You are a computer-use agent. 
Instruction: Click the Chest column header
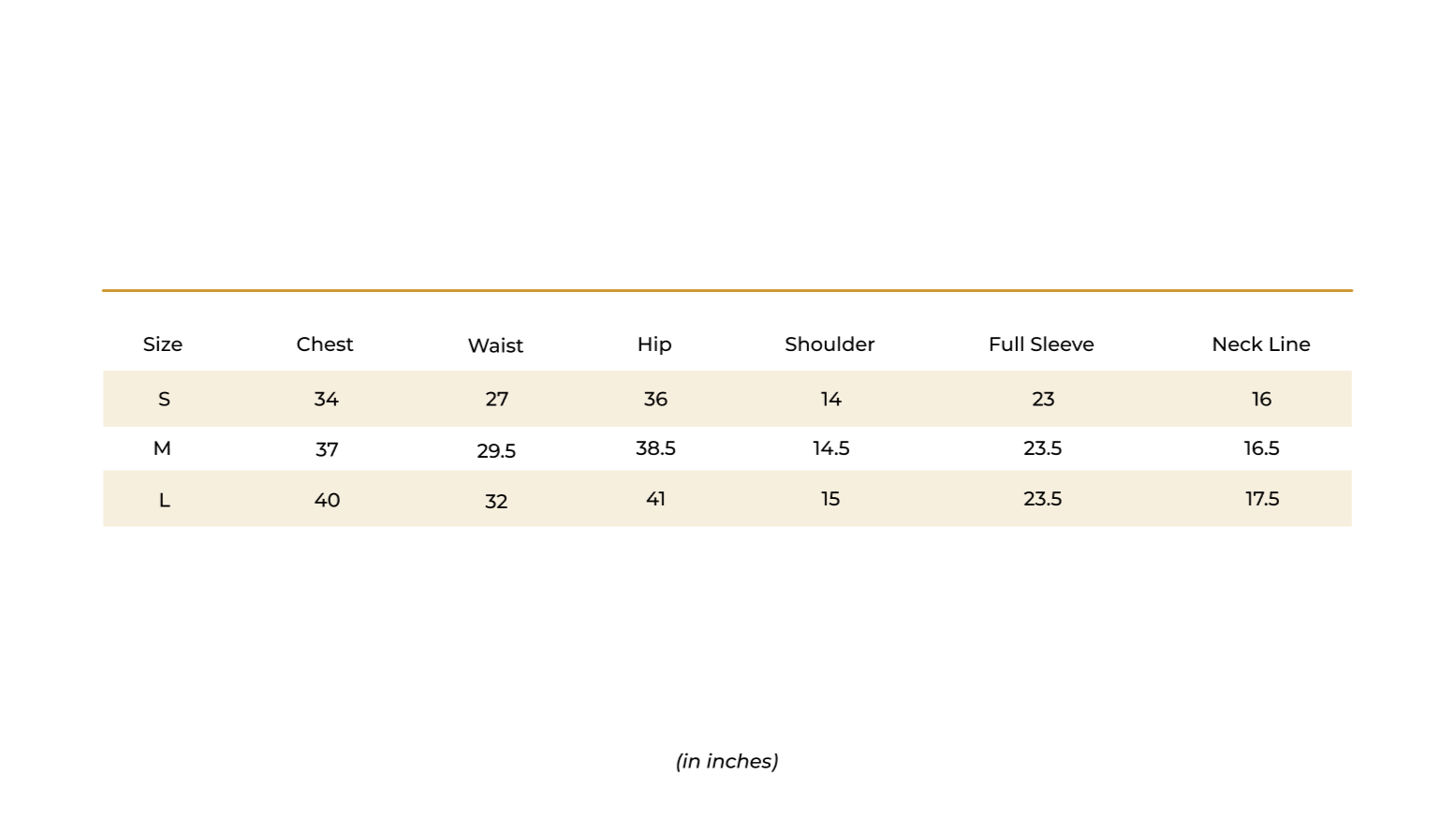(325, 344)
